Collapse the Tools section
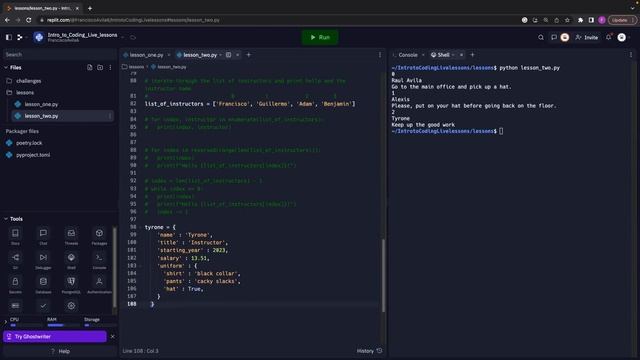 click(6, 219)
